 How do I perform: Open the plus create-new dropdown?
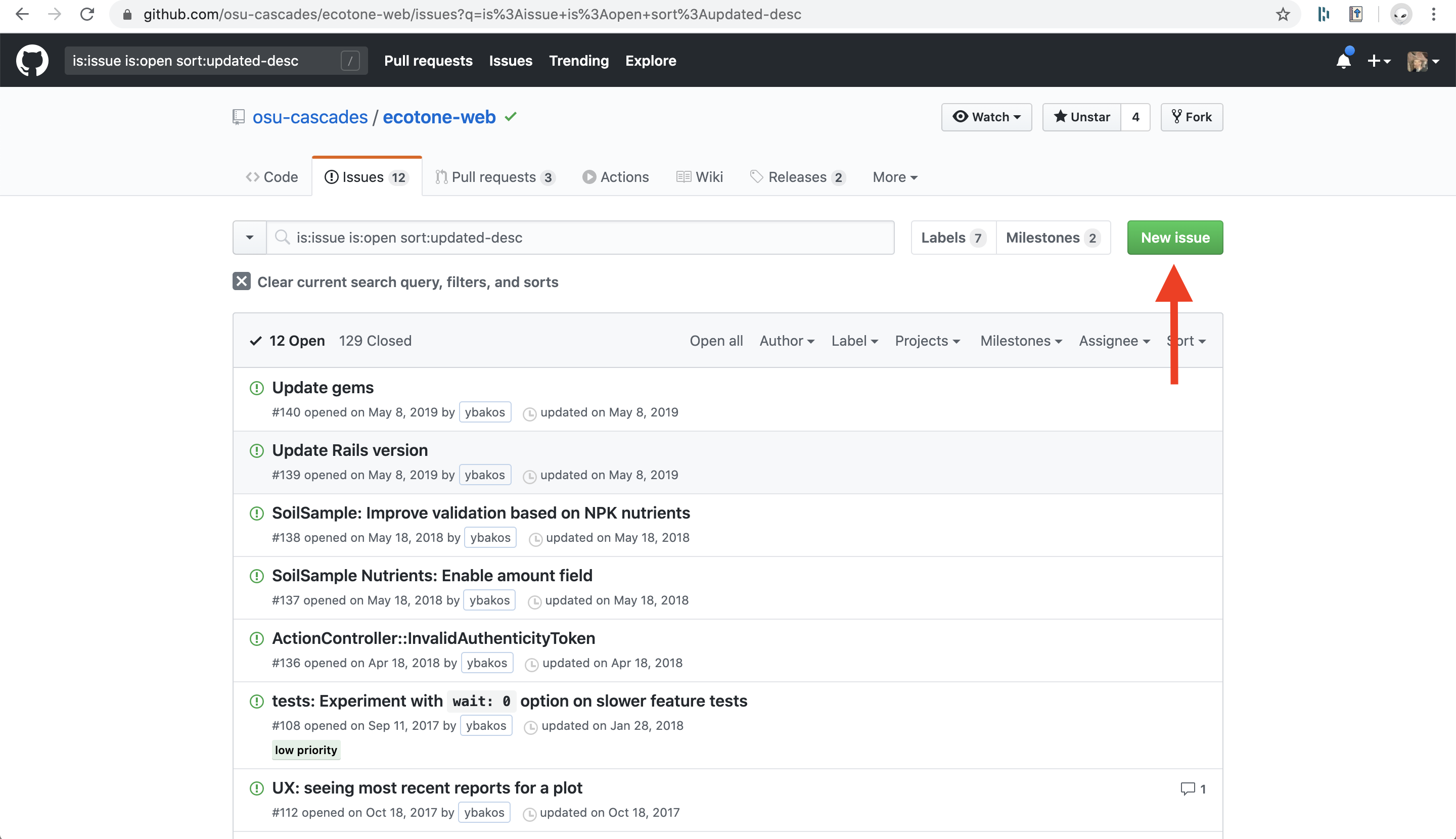tap(1379, 61)
